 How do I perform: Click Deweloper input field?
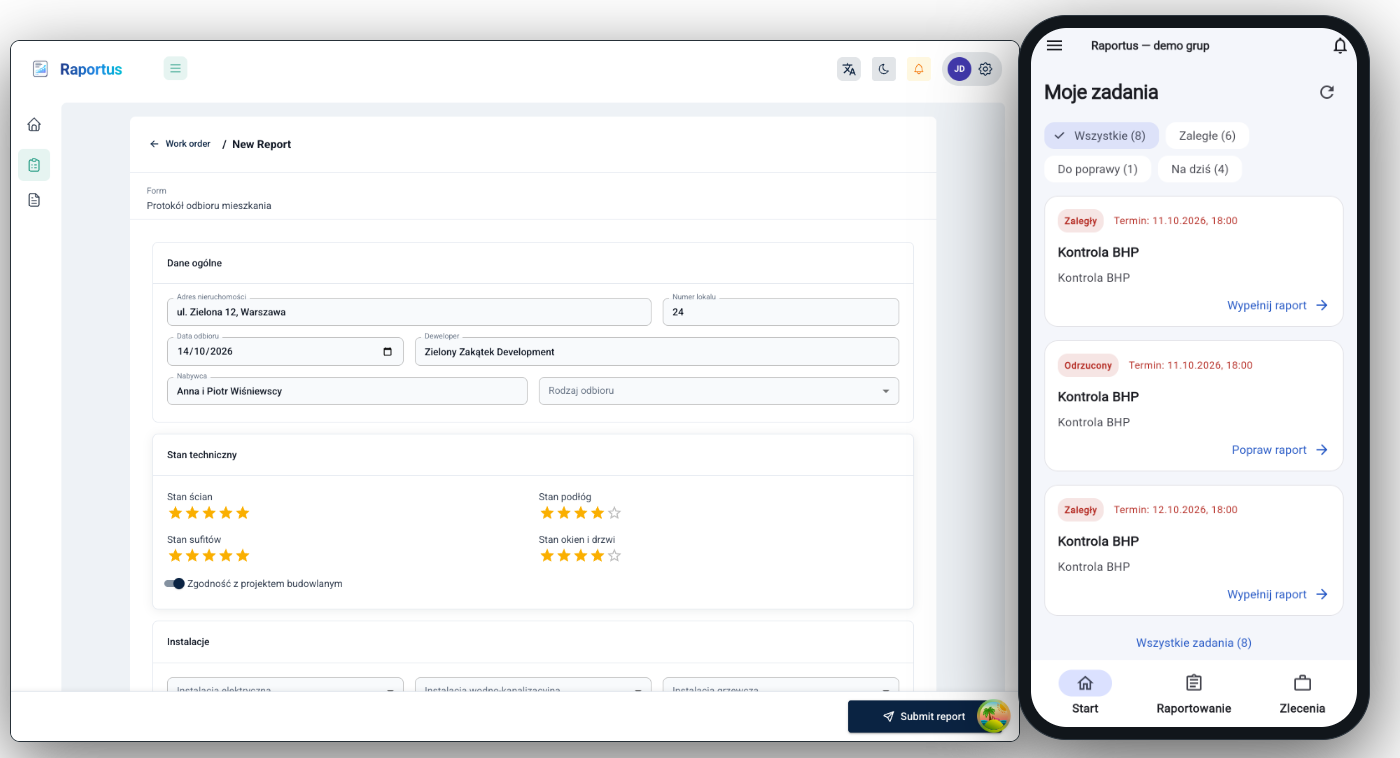[657, 352]
